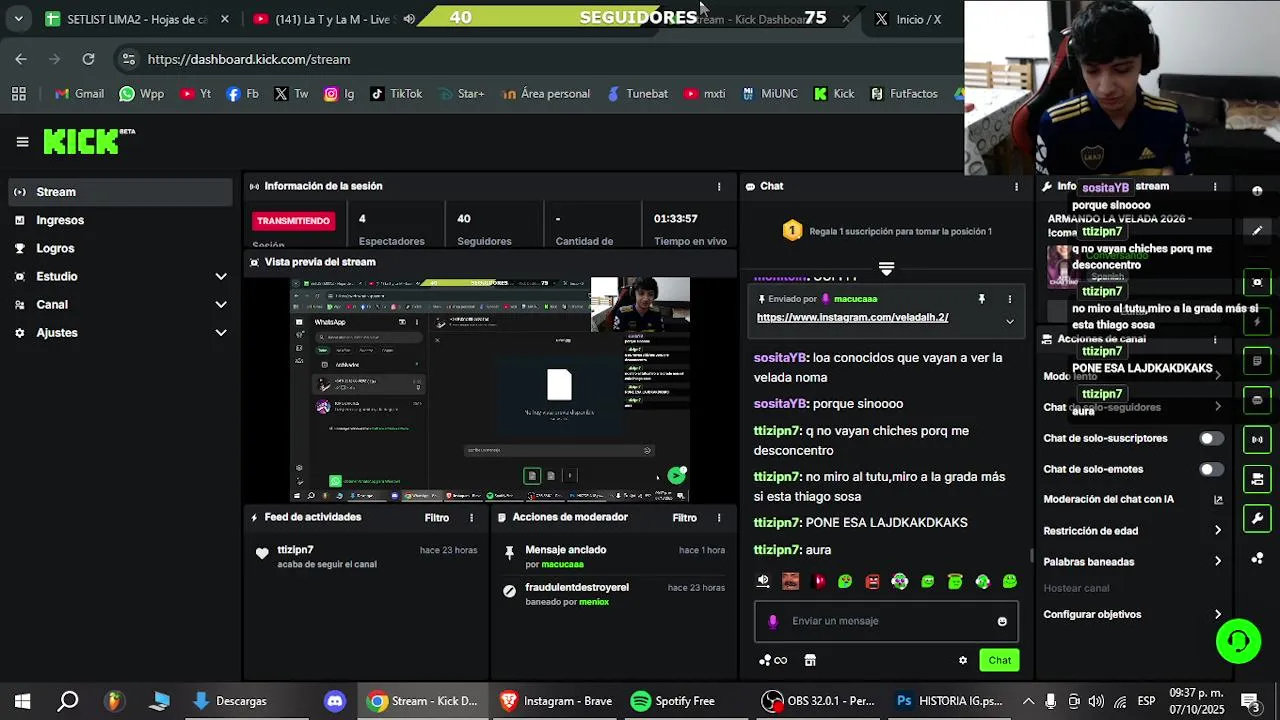Open the Stream sidebar item
This screenshot has height=720, width=1280.
point(118,192)
